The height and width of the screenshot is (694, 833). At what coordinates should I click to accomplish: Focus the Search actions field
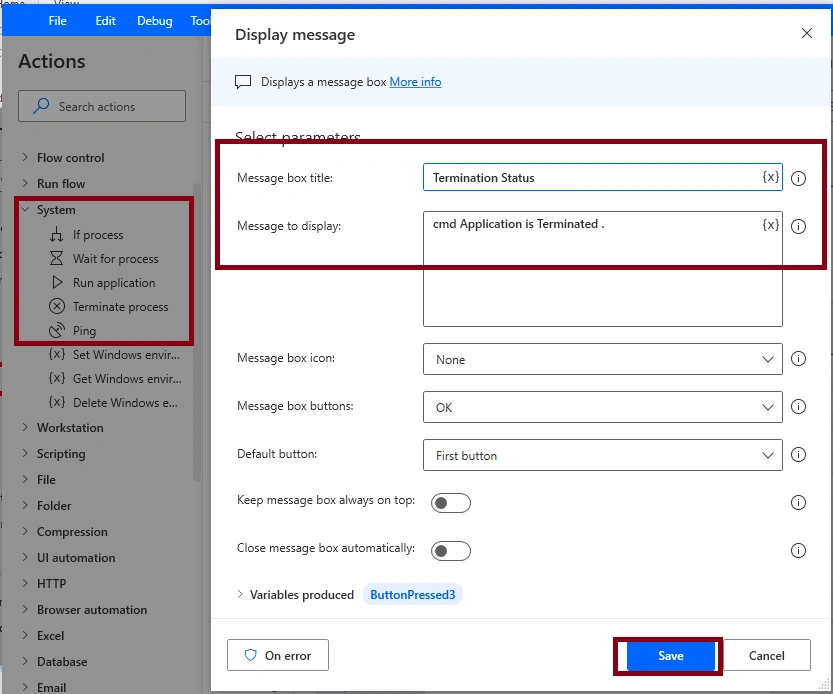(x=102, y=106)
